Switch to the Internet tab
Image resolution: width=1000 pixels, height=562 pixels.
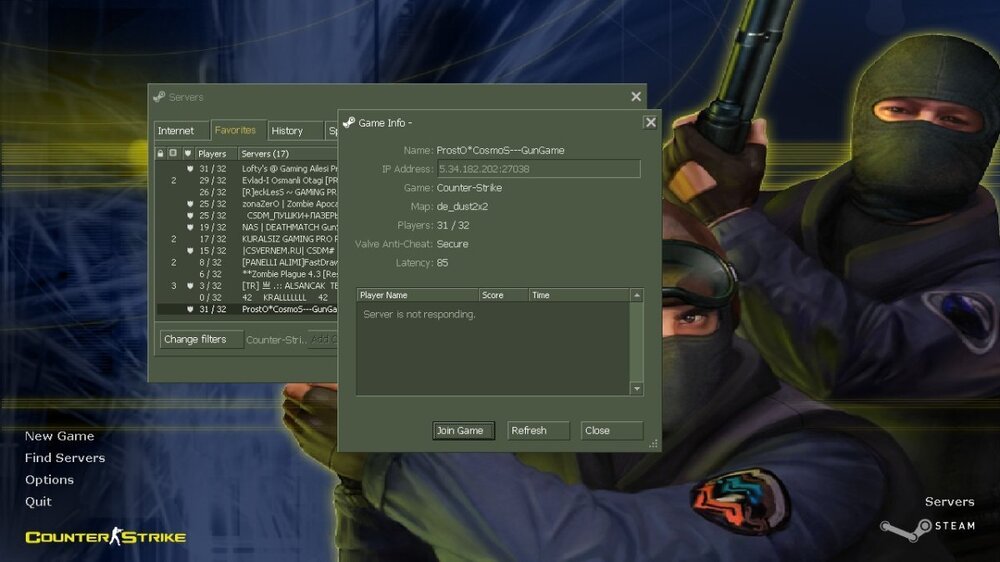click(177, 131)
